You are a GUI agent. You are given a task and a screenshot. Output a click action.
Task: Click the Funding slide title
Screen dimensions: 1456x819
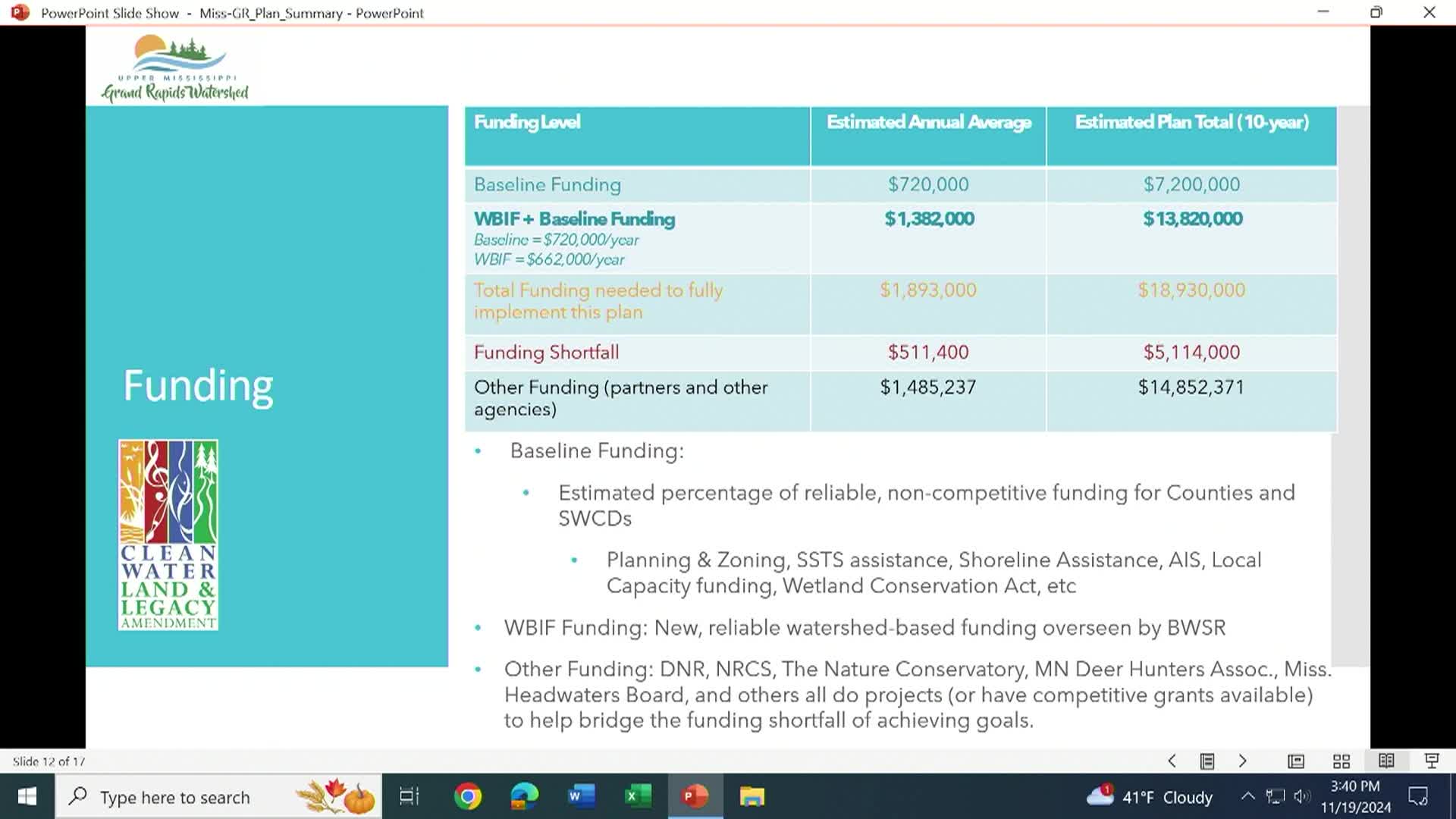tap(198, 385)
